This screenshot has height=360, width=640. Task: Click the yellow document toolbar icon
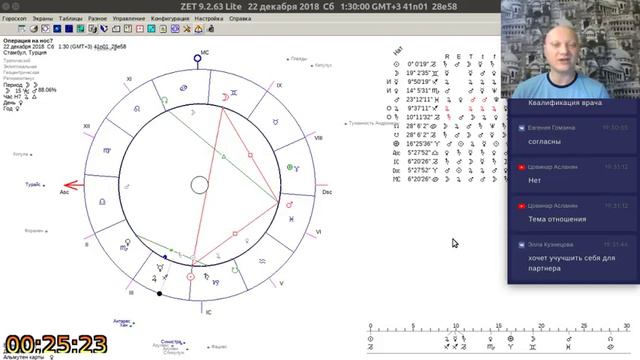pyautogui.click(x=163, y=29)
